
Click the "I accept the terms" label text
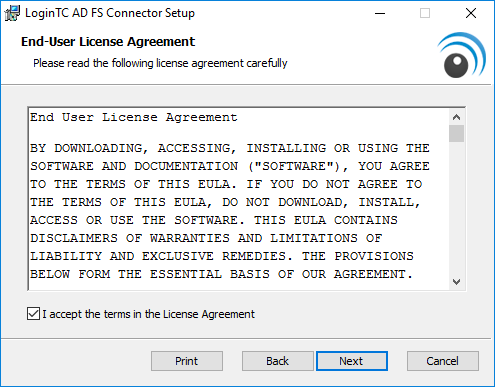tap(148, 314)
